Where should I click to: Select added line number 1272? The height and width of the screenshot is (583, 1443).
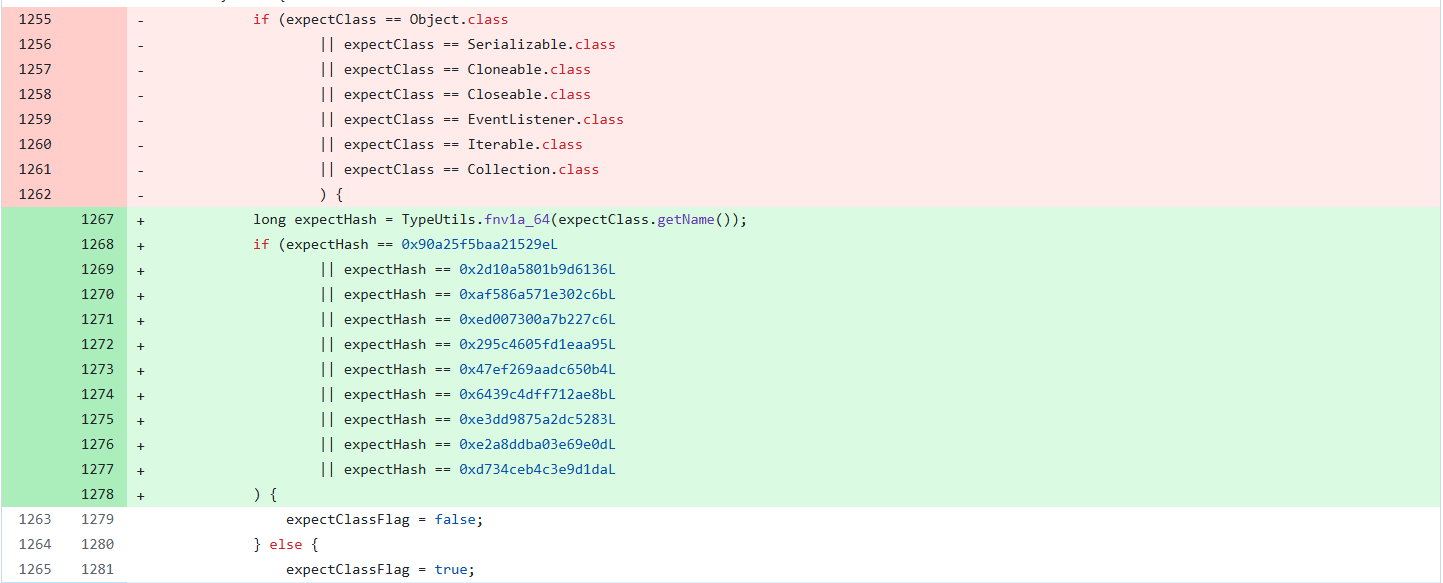tap(98, 344)
